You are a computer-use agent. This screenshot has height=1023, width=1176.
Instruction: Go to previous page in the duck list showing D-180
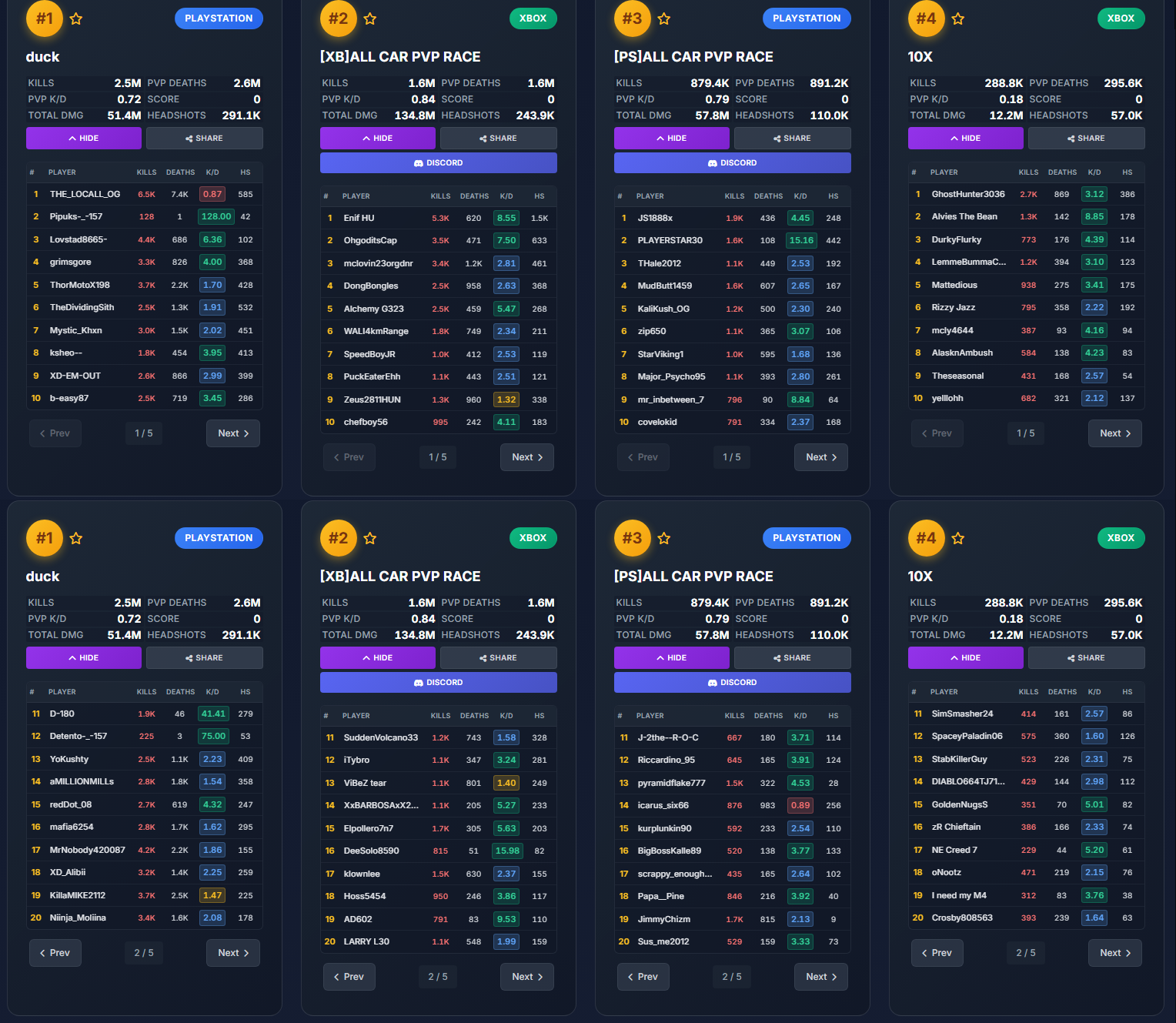point(55,953)
